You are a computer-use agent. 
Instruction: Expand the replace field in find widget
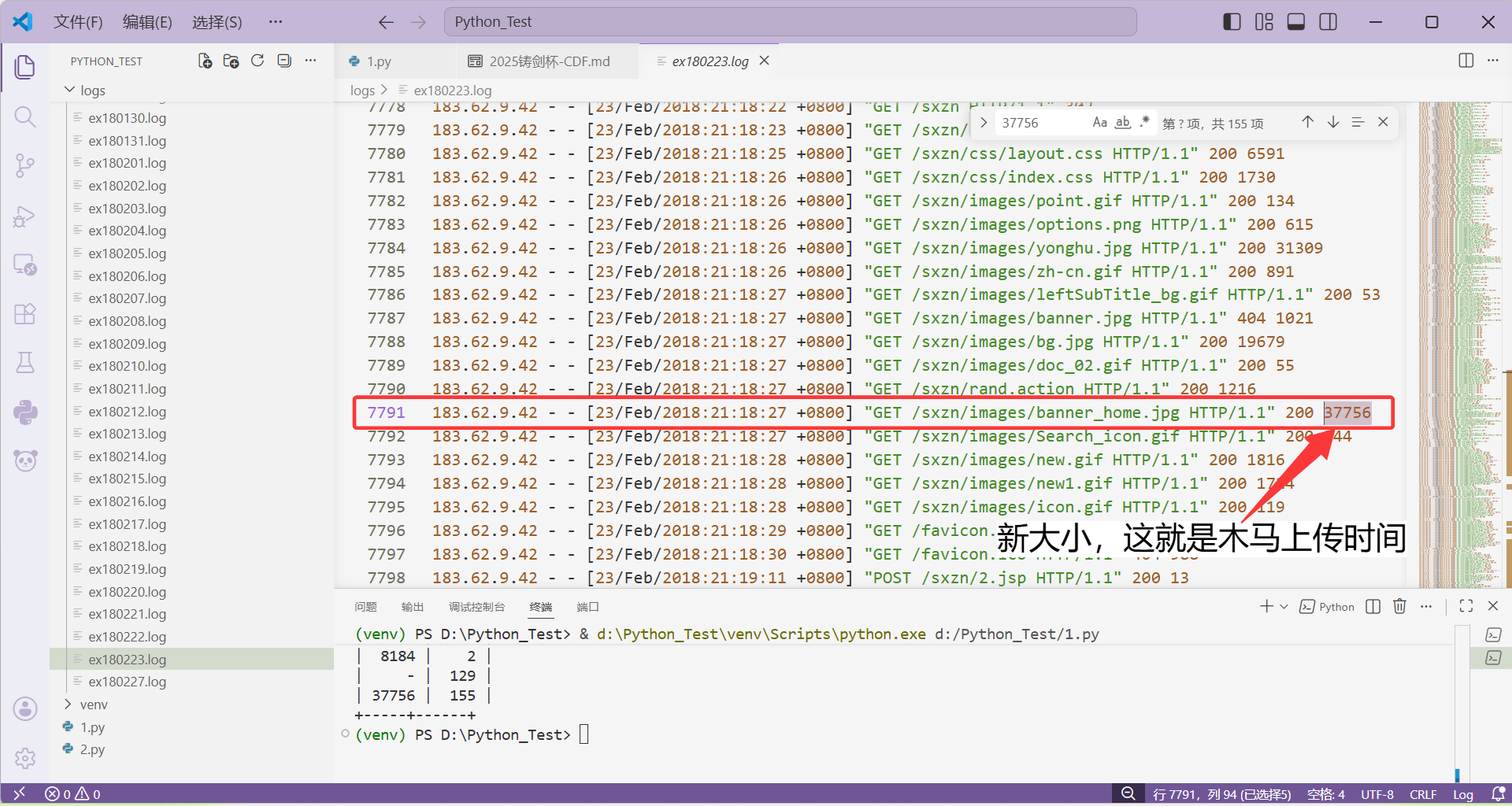pos(984,122)
